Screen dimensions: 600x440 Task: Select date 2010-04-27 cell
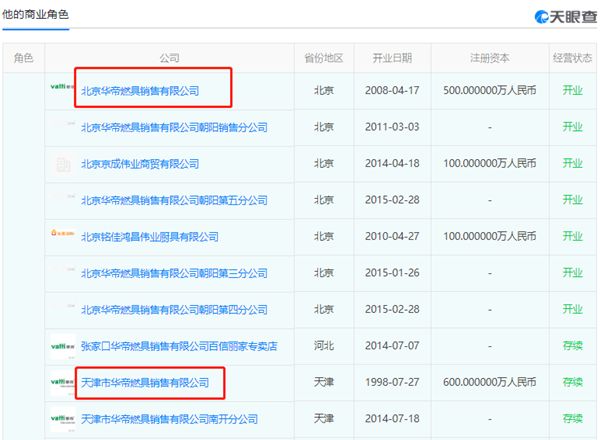(x=392, y=236)
